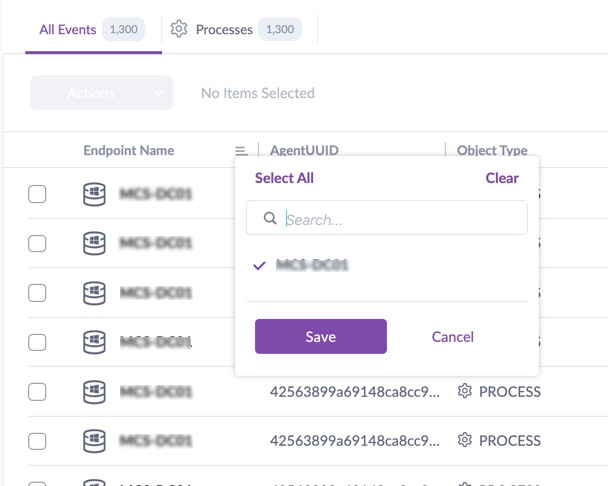Uncheck the checked endpoint filter option

tap(261, 266)
